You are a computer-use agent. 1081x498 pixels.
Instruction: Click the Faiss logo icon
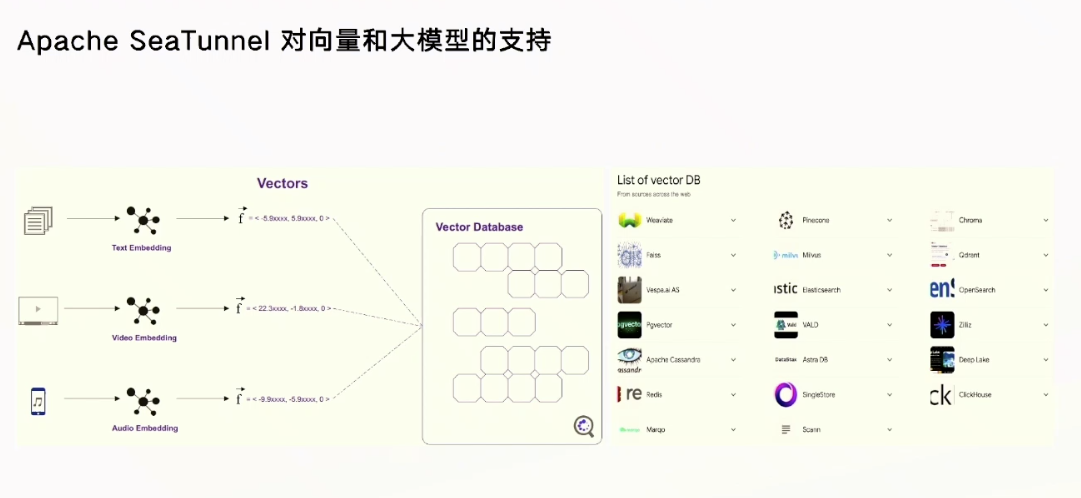click(x=629, y=255)
